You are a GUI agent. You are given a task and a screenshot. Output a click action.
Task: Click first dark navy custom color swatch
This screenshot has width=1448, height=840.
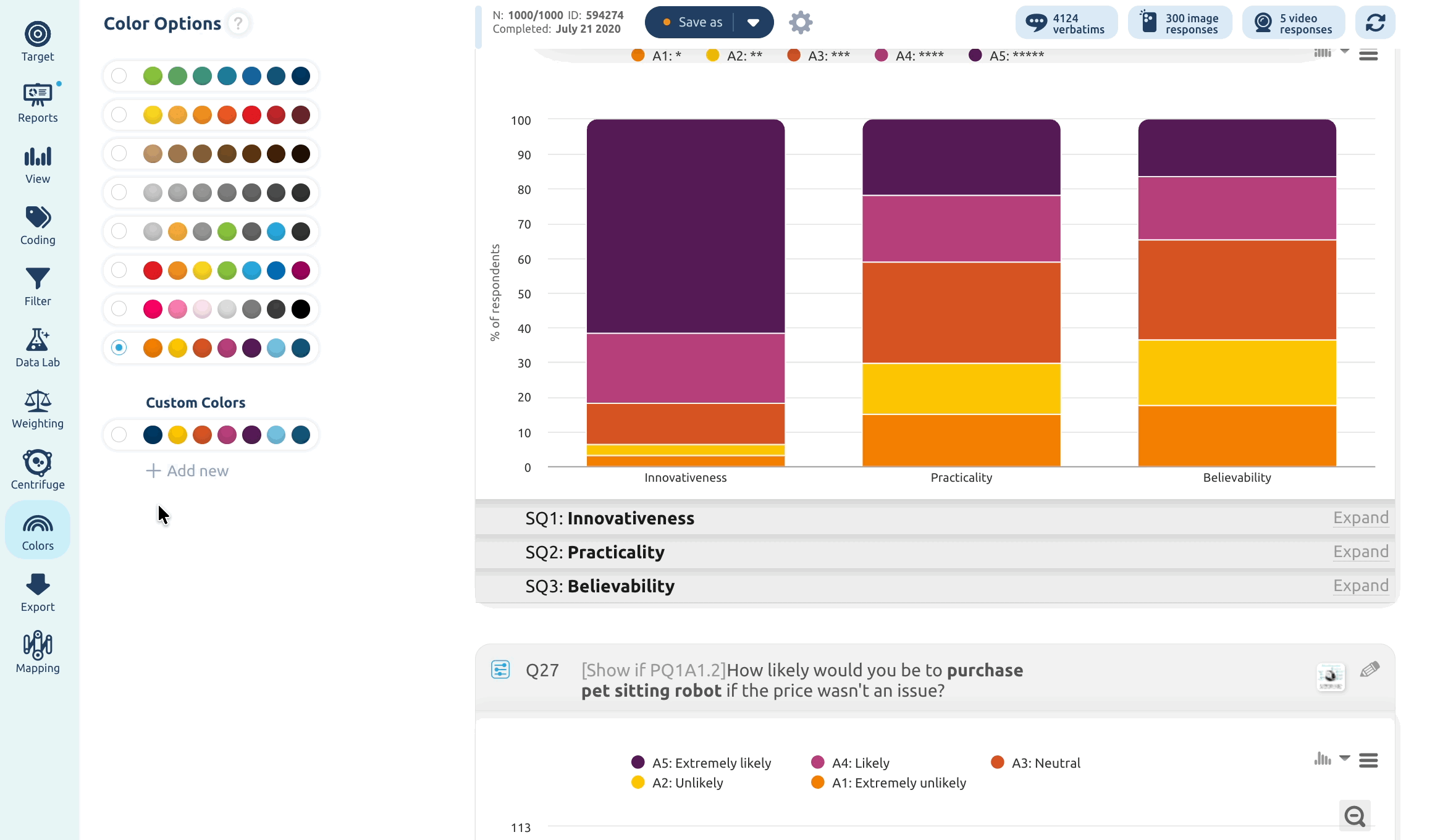(153, 435)
